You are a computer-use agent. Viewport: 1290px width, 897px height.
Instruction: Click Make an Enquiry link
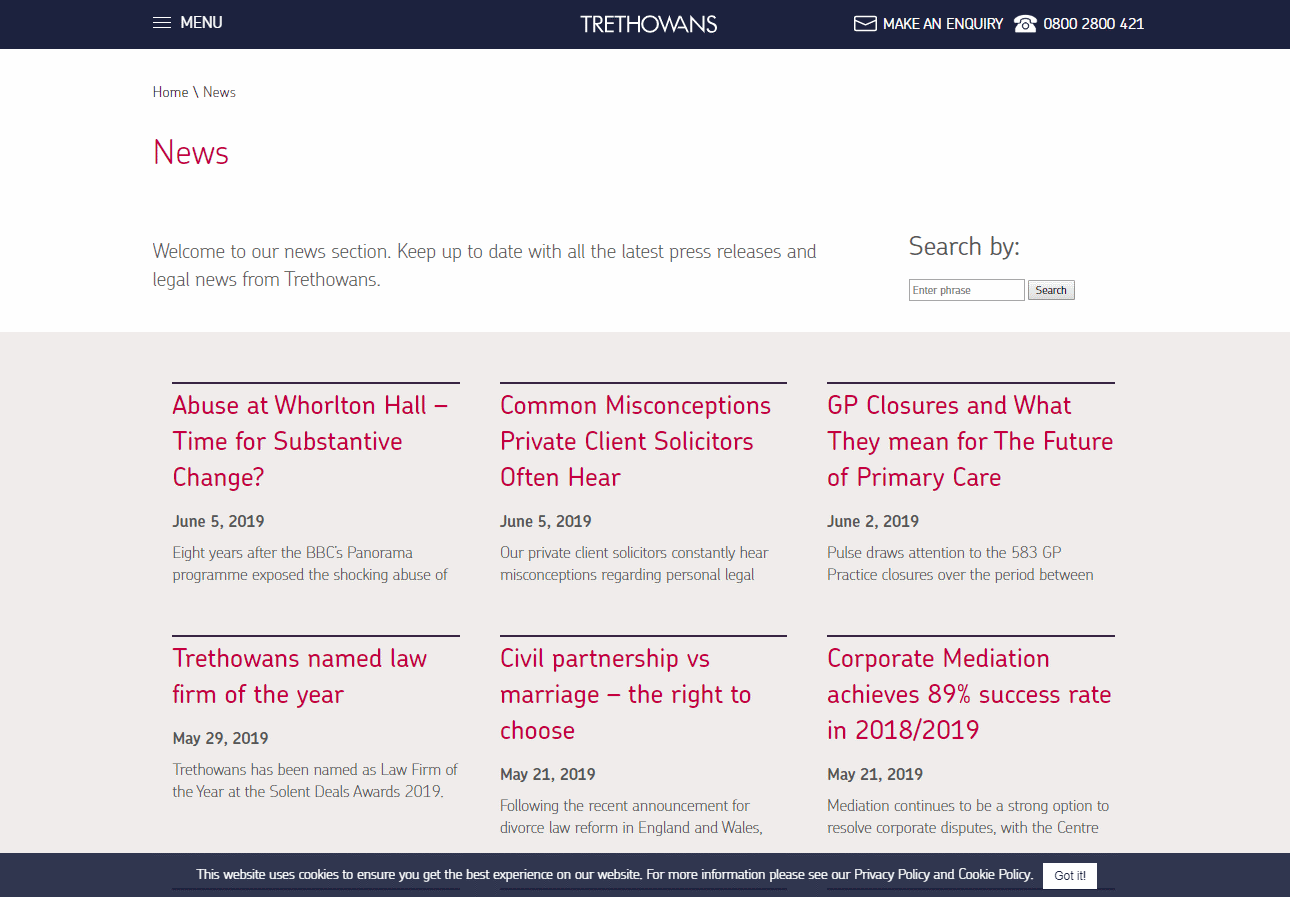coord(942,24)
